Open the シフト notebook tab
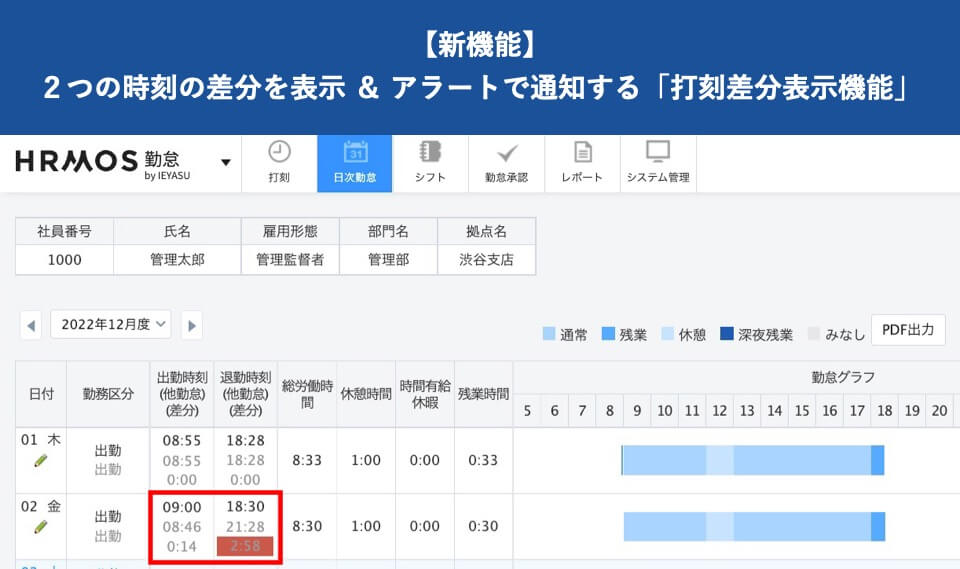This screenshot has width=960, height=569. [430, 164]
